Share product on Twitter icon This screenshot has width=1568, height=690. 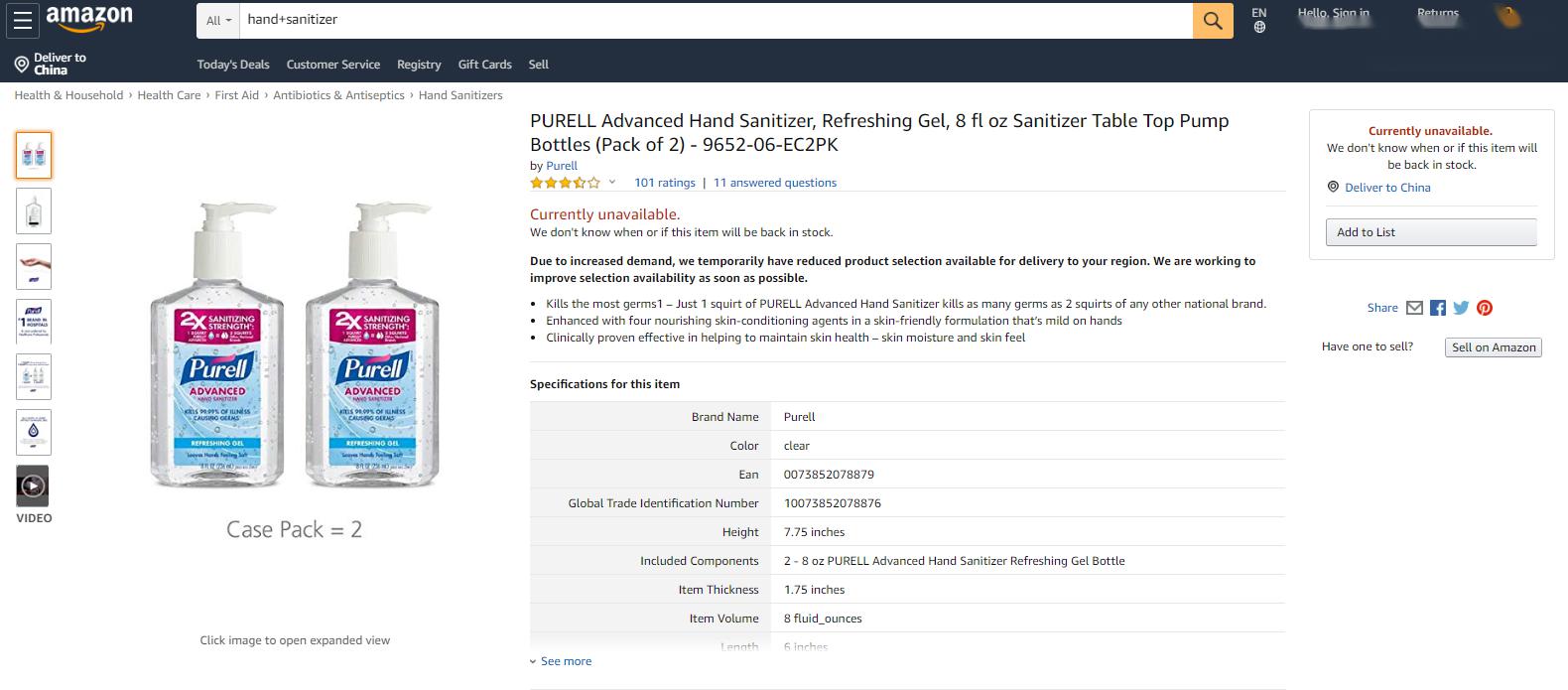[1461, 308]
